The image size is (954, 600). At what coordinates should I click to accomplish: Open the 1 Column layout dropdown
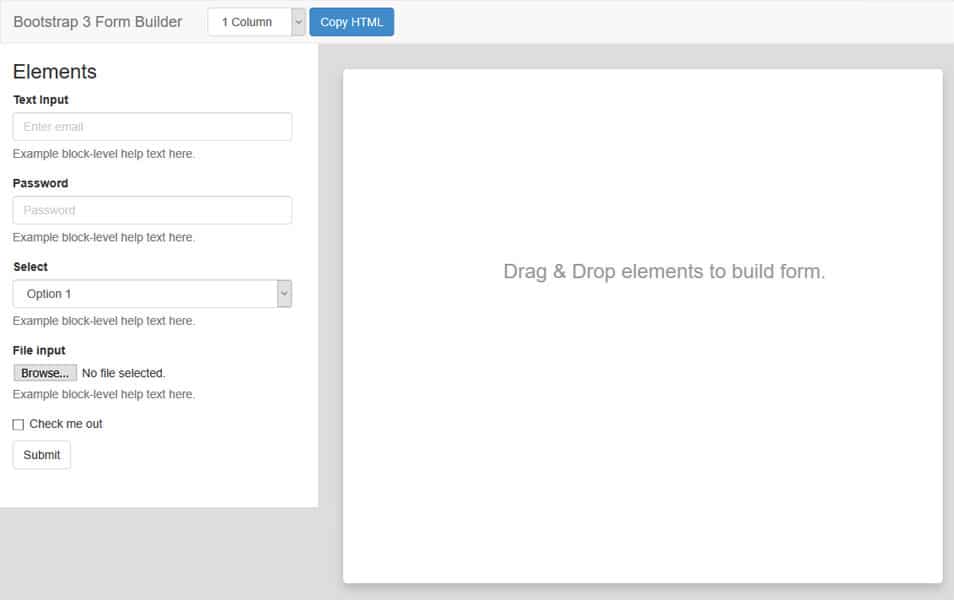256,22
